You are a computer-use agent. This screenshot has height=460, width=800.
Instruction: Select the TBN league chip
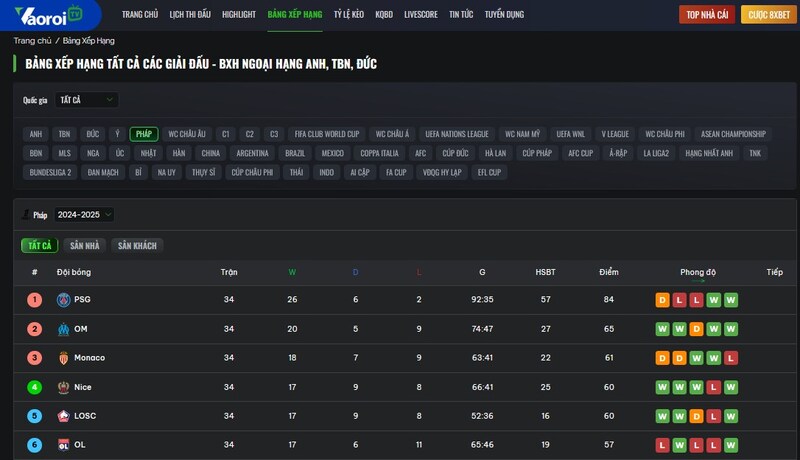[x=64, y=134]
